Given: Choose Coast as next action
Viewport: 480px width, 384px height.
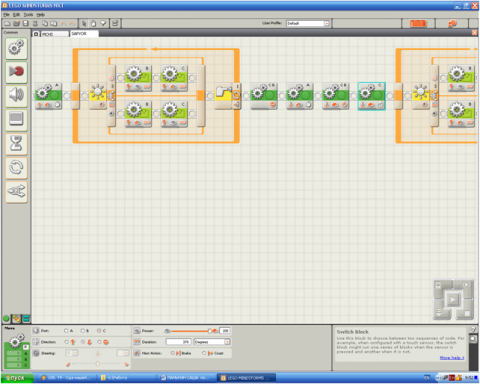Looking at the screenshot, I should coord(204,353).
